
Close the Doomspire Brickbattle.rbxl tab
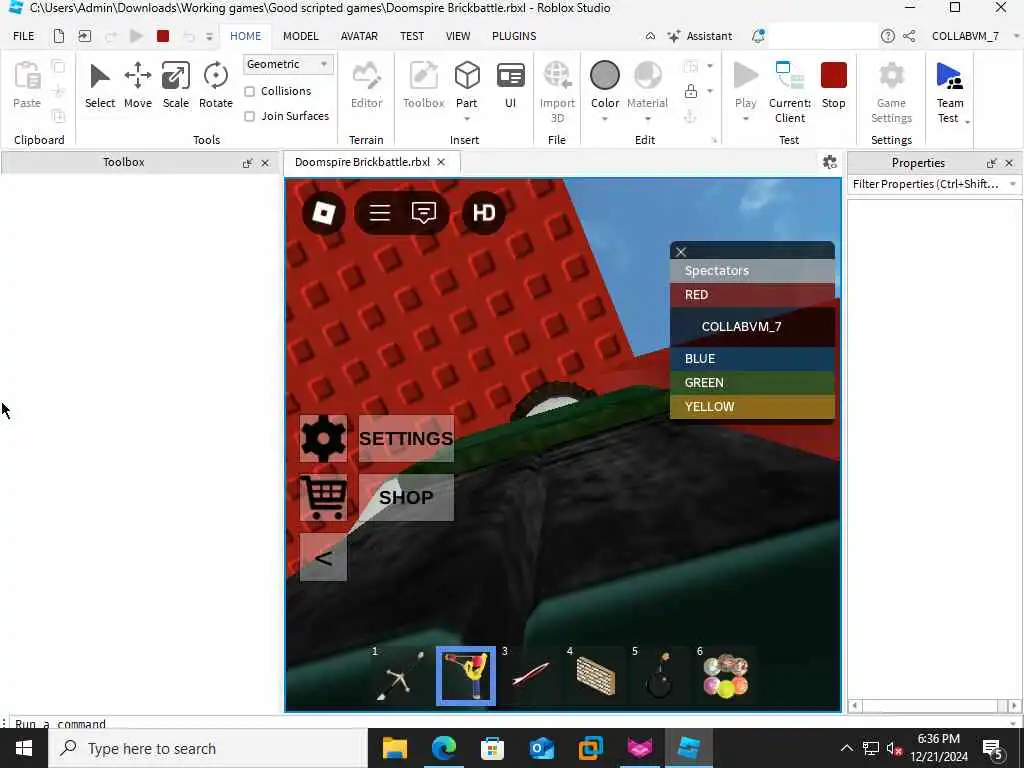pos(441,162)
